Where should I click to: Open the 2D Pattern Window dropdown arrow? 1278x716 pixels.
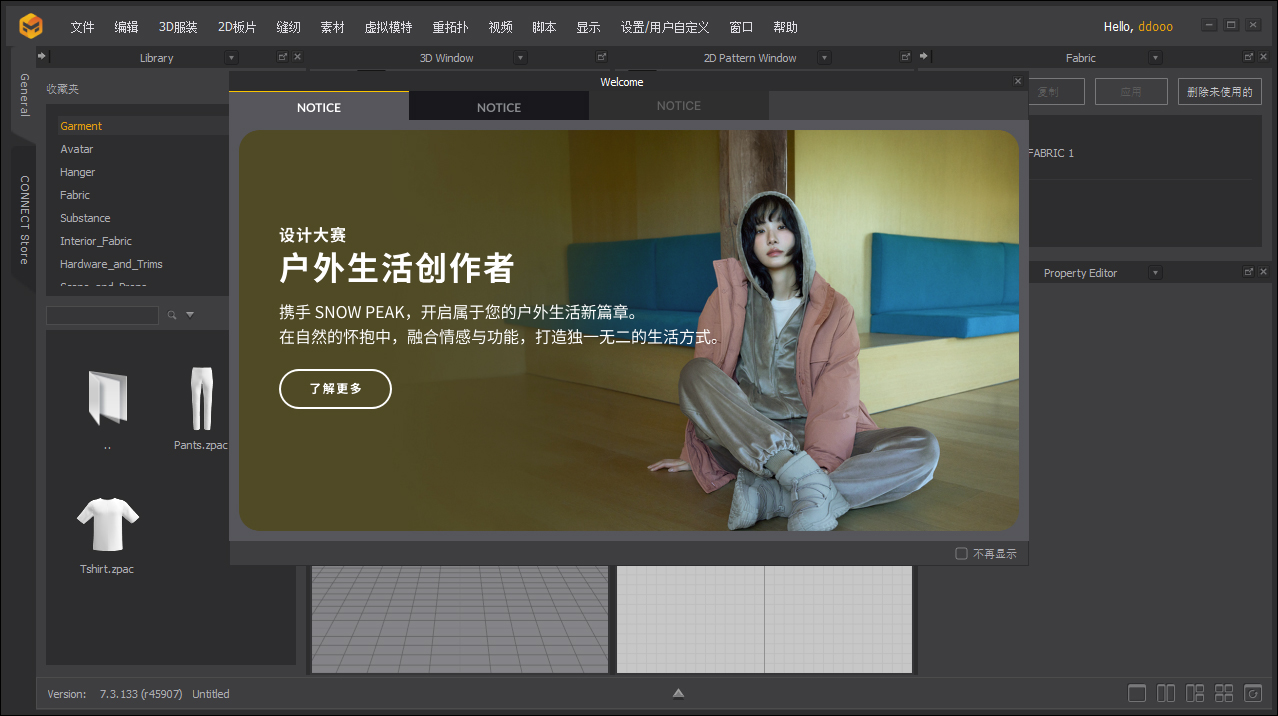tap(823, 57)
